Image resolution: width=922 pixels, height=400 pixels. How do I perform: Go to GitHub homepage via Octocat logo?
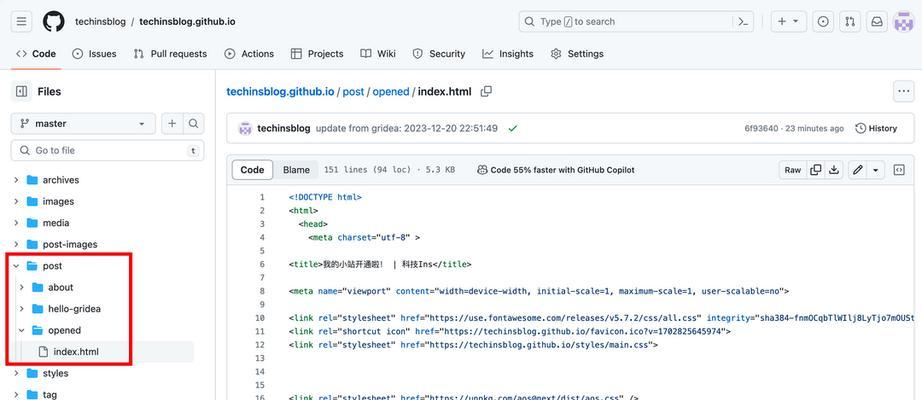tap(54, 22)
